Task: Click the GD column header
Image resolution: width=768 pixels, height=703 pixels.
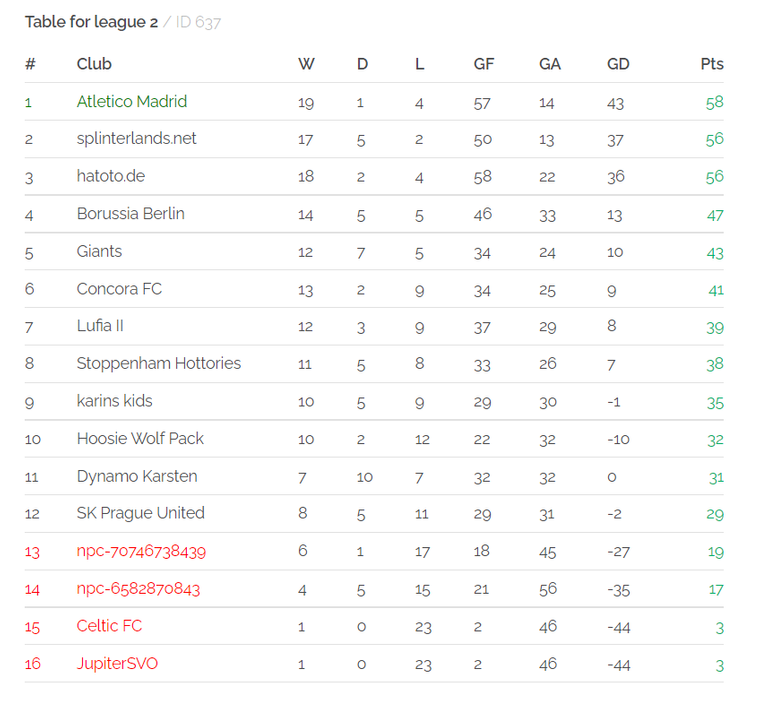Action: point(618,64)
